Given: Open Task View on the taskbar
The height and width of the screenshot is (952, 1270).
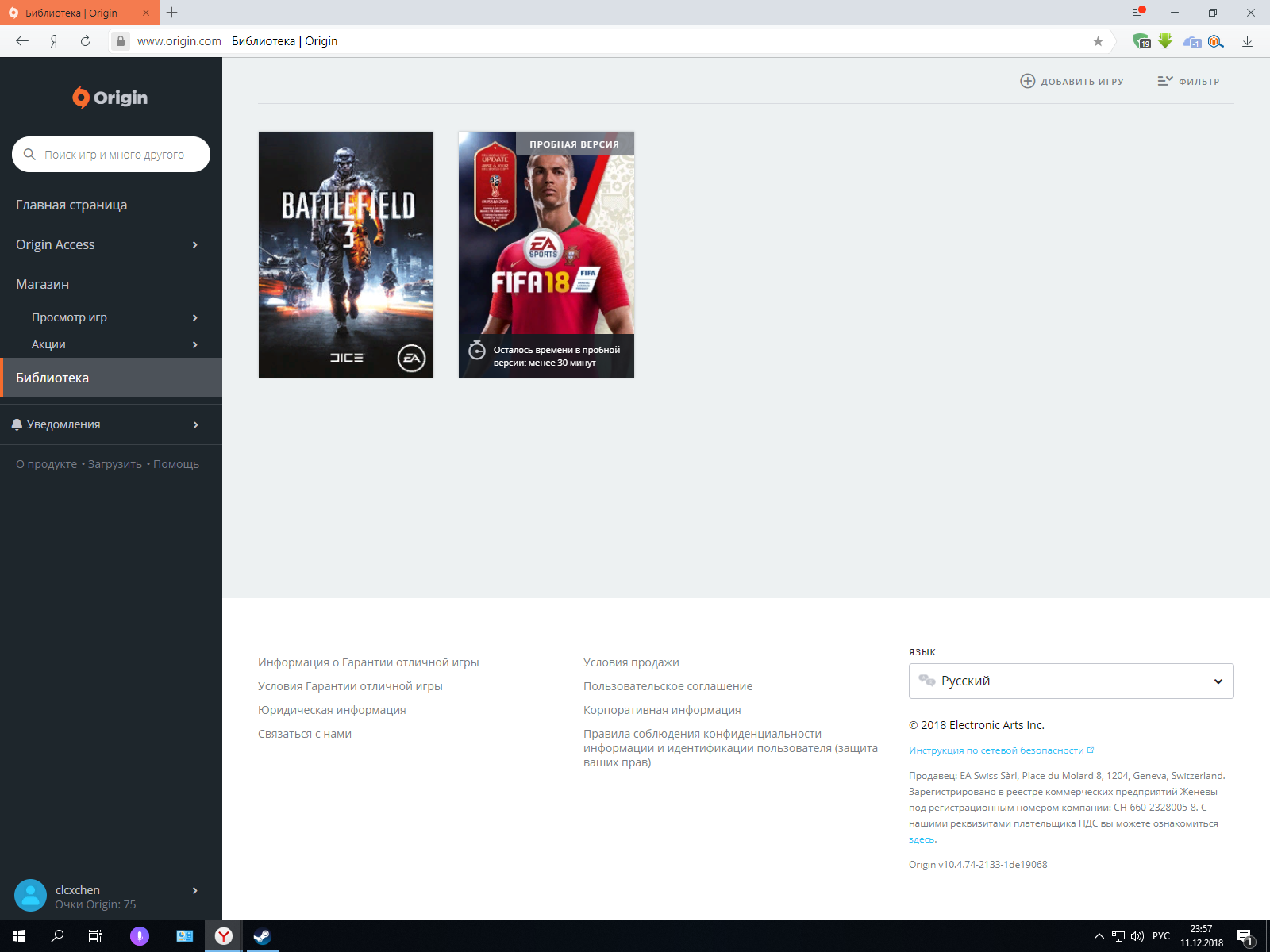Looking at the screenshot, I should [95, 936].
